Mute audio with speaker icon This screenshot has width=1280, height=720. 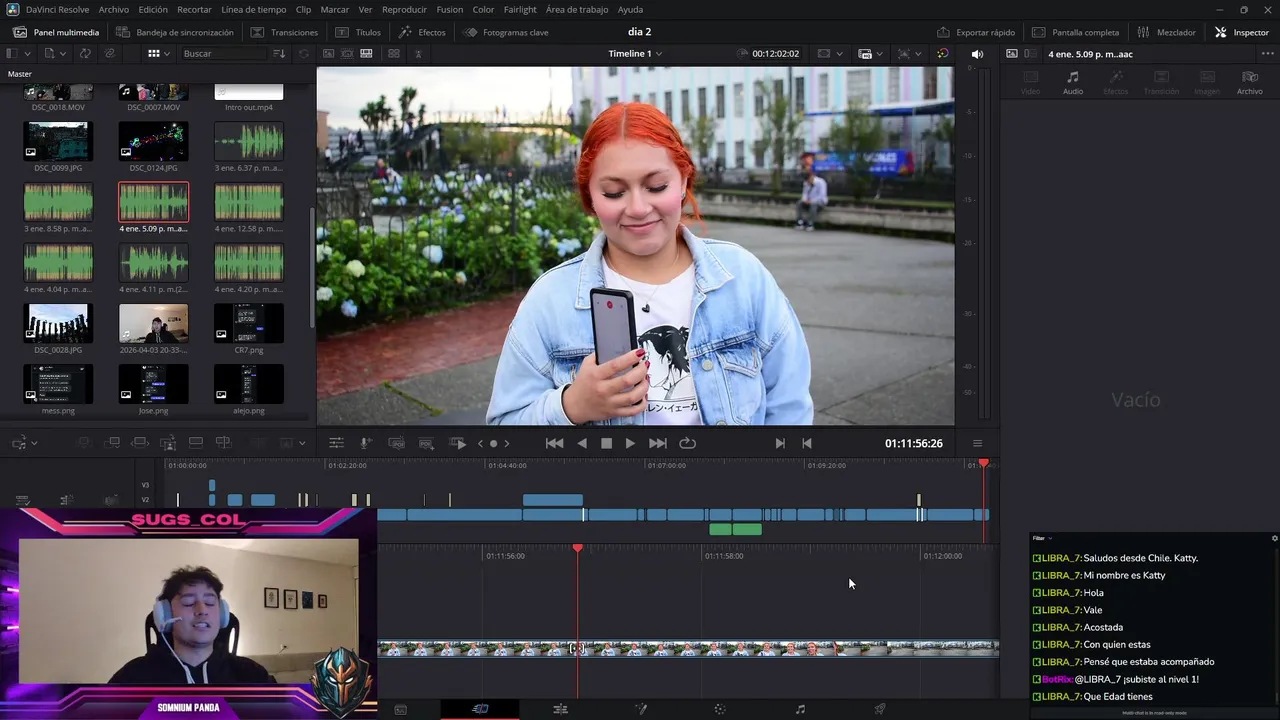click(x=977, y=54)
